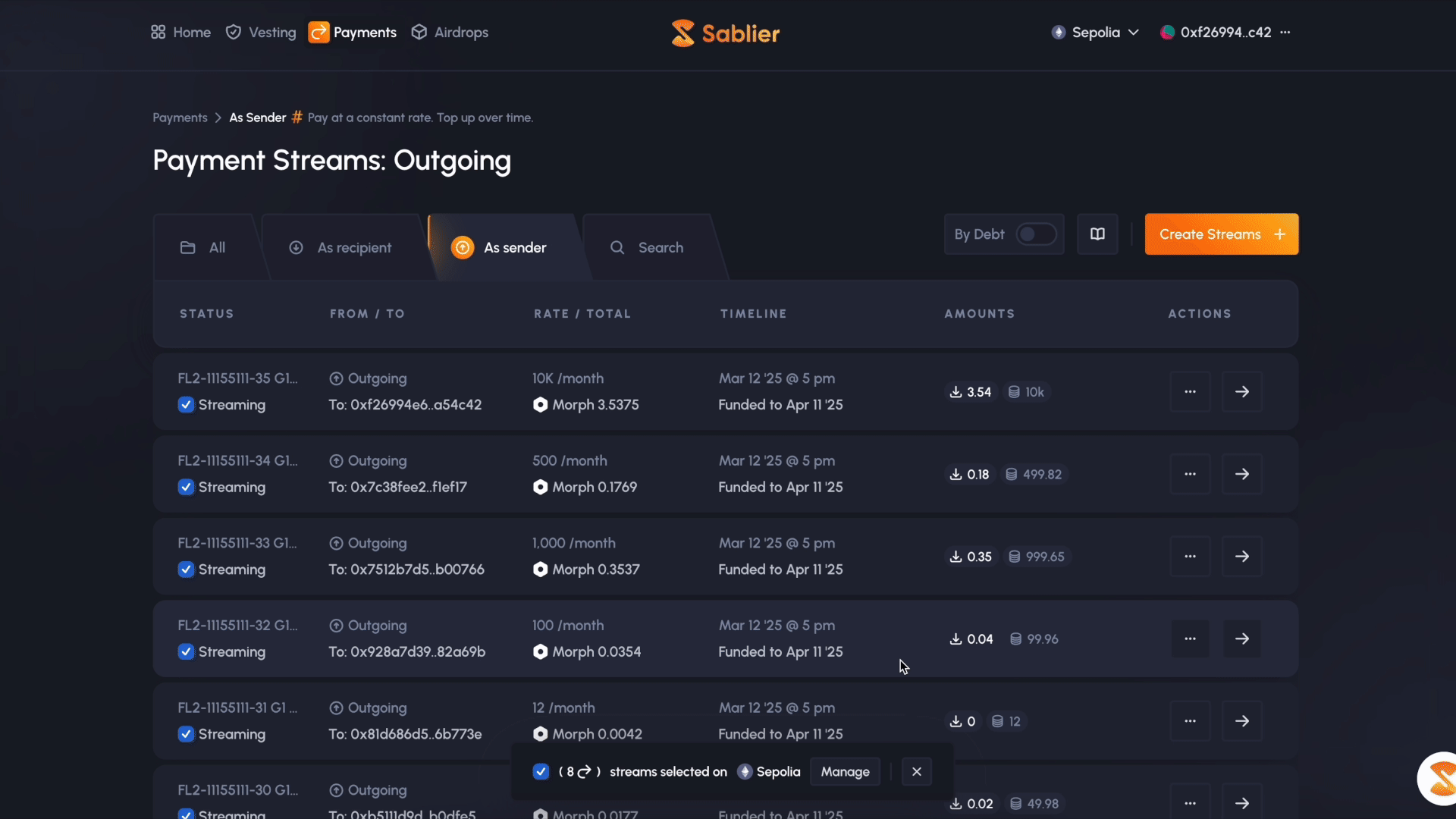The height and width of the screenshot is (819, 1456).
Task: Open three-dot menu for stream FL2-11155111-31
Action: click(1190, 721)
